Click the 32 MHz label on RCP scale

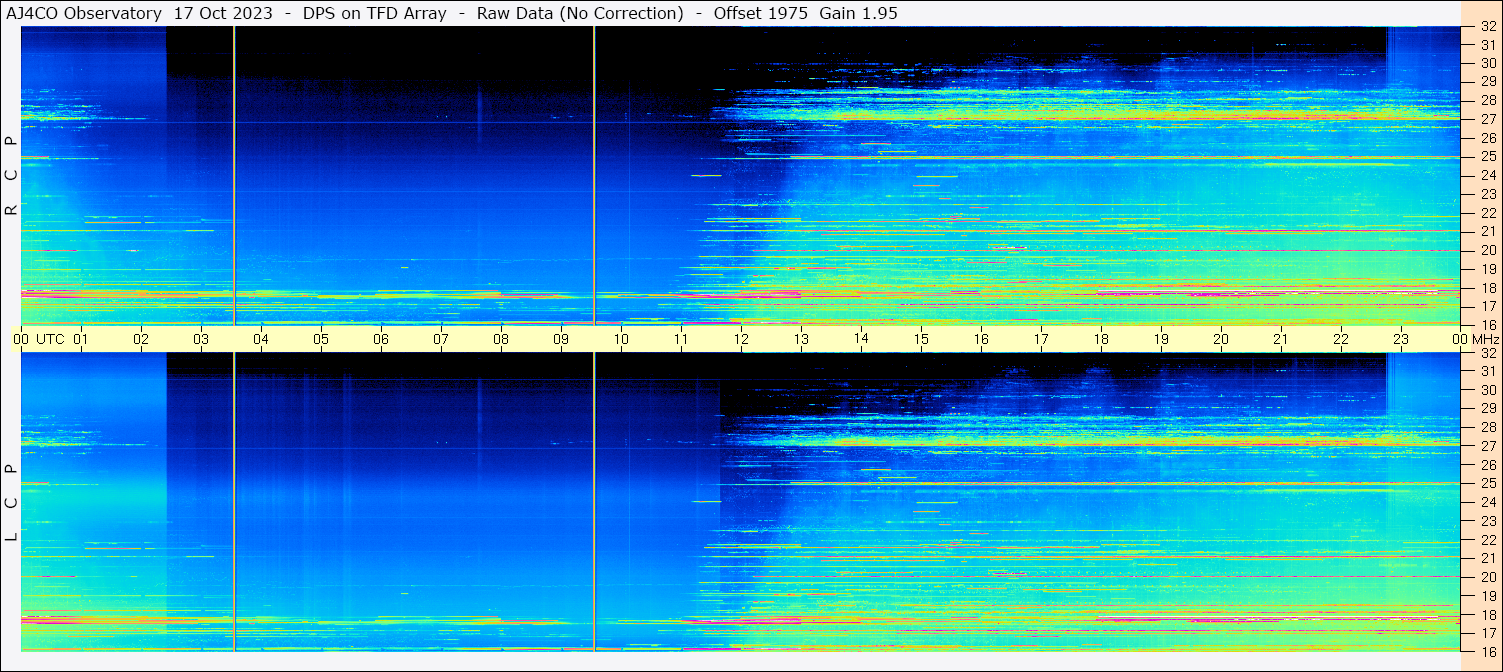(1487, 27)
